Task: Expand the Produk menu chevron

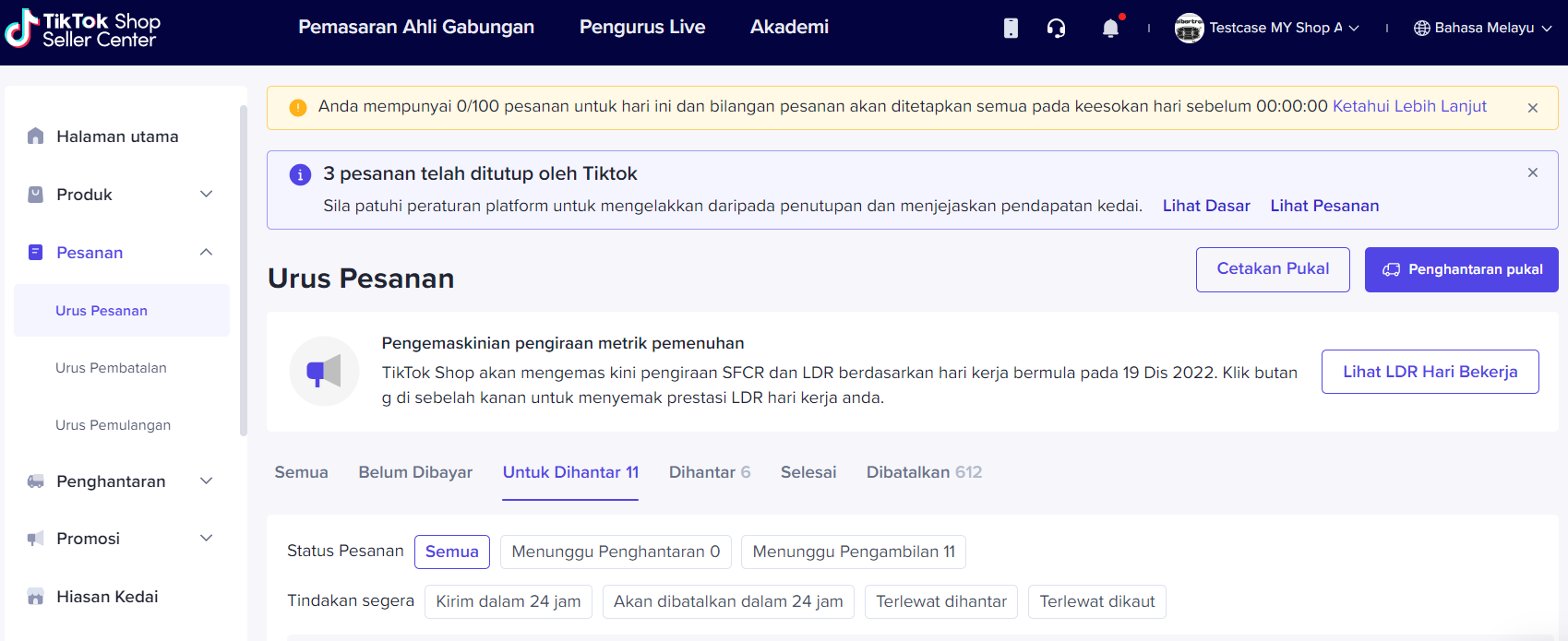Action: [207, 194]
